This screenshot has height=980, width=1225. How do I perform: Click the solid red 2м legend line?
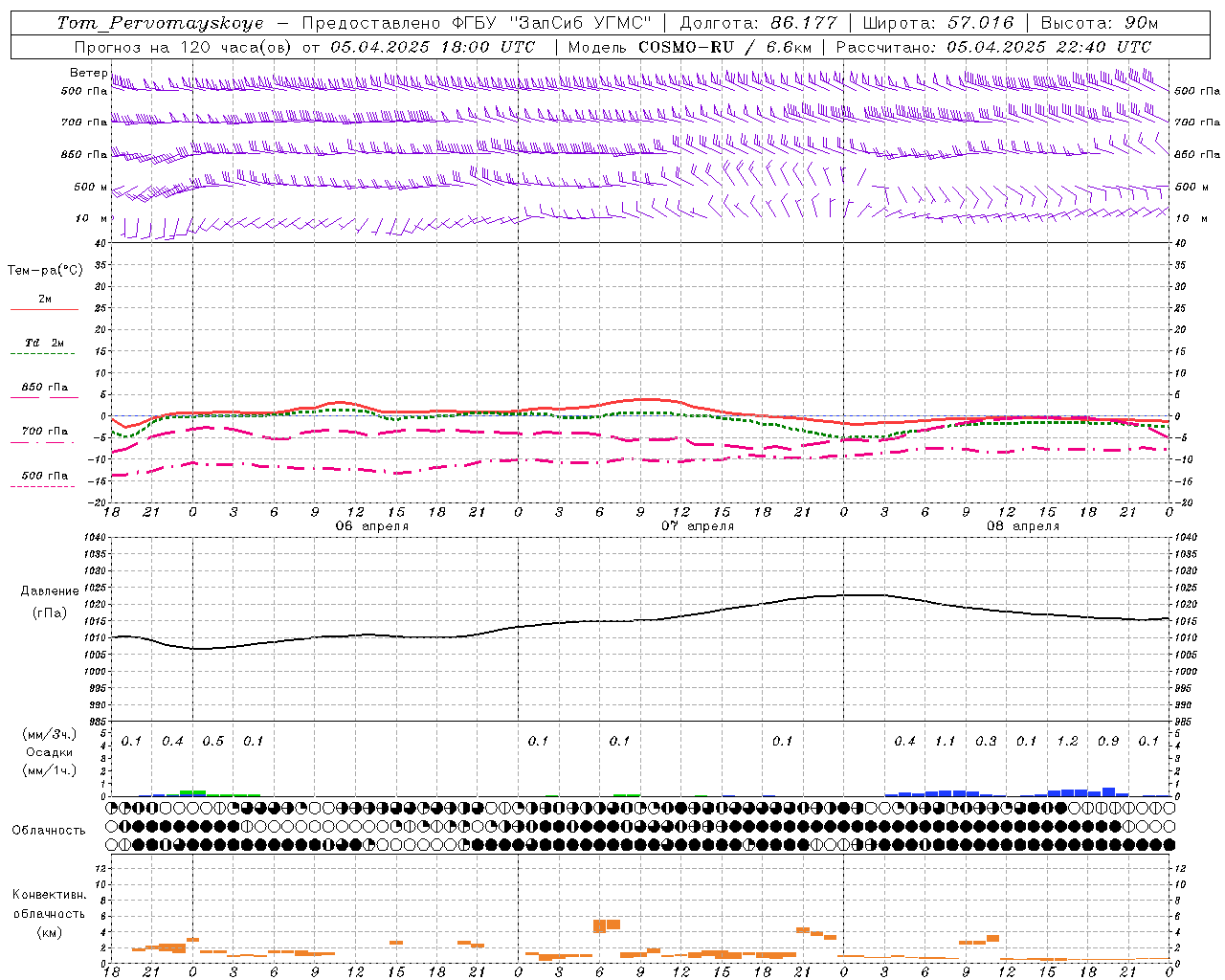tap(44, 309)
